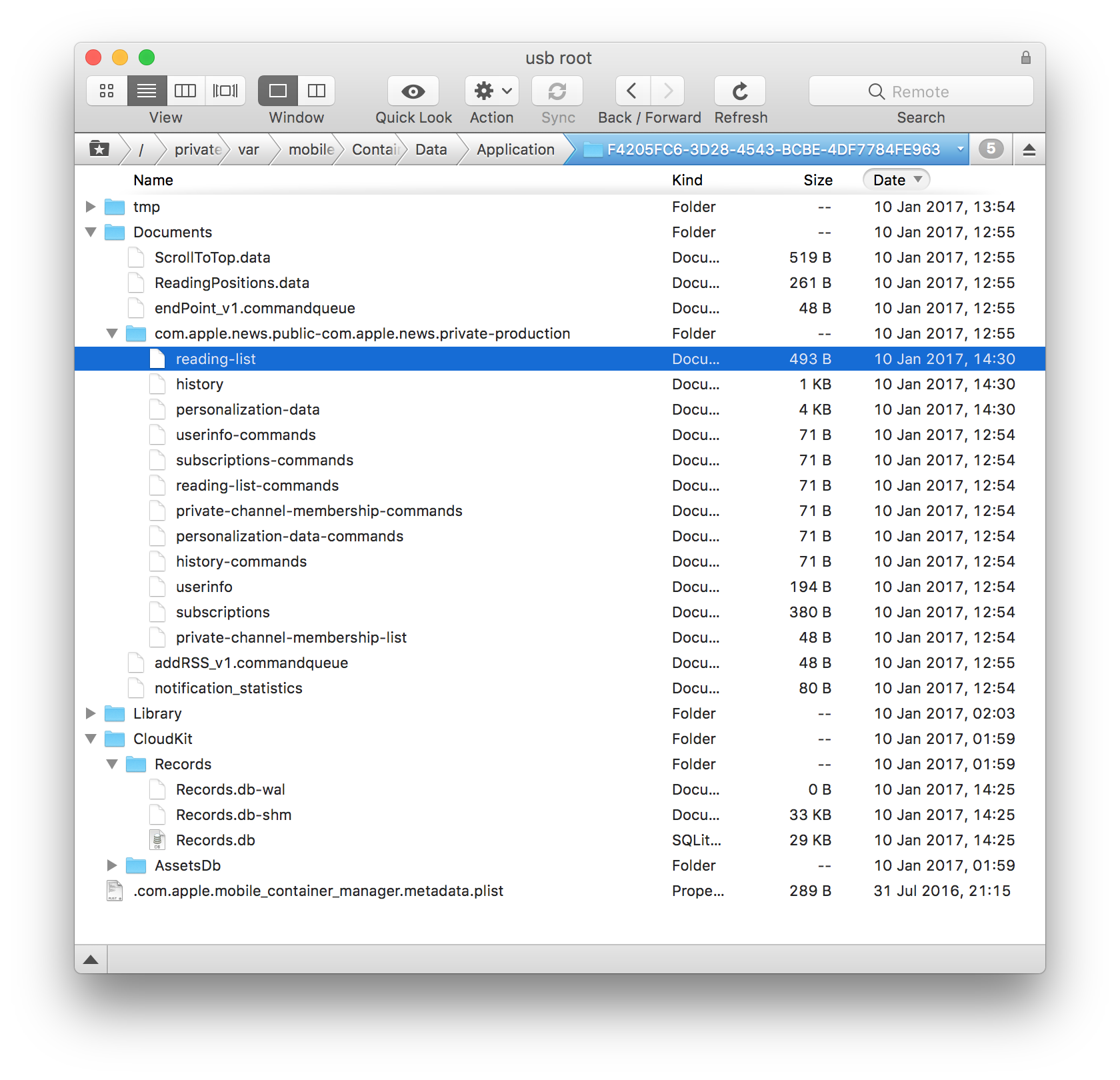
Task: Select endPoint_v1.commandqueue file
Action: coord(560,308)
